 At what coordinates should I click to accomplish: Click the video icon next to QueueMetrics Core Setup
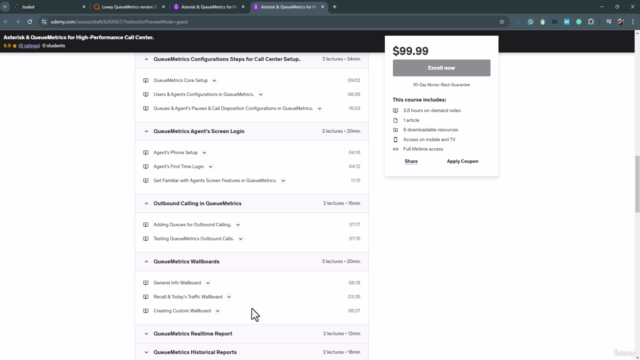point(146,80)
